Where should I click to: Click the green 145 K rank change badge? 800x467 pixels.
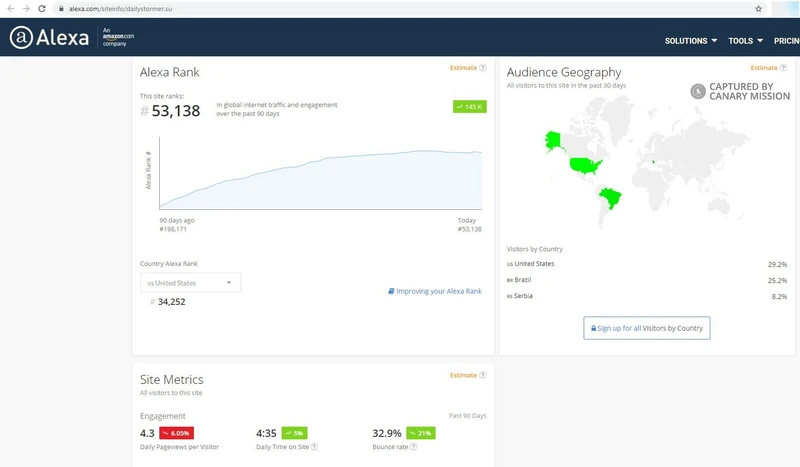(469, 106)
